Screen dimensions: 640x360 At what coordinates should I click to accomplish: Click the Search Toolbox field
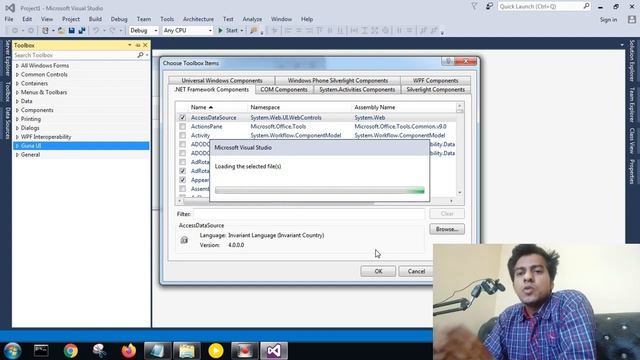click(x=74, y=55)
